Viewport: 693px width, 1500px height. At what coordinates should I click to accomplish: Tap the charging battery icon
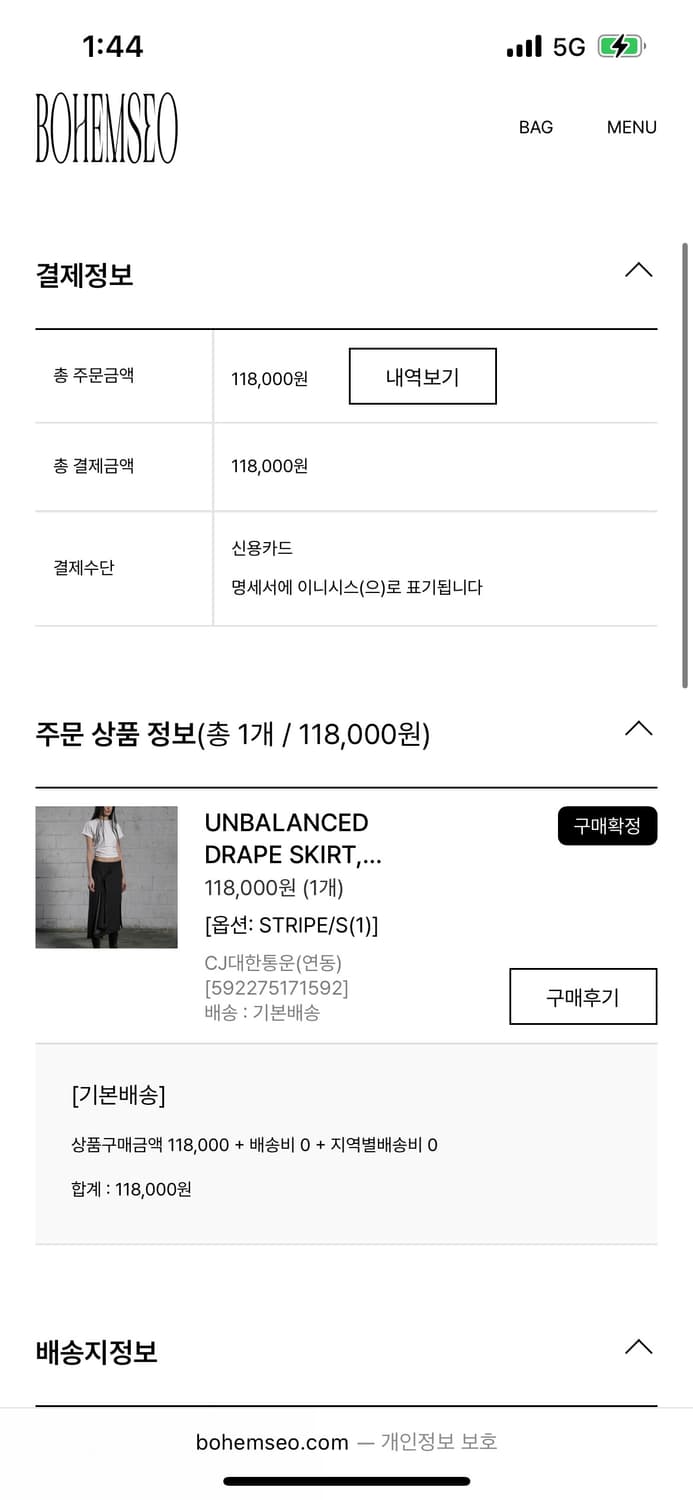[618, 45]
